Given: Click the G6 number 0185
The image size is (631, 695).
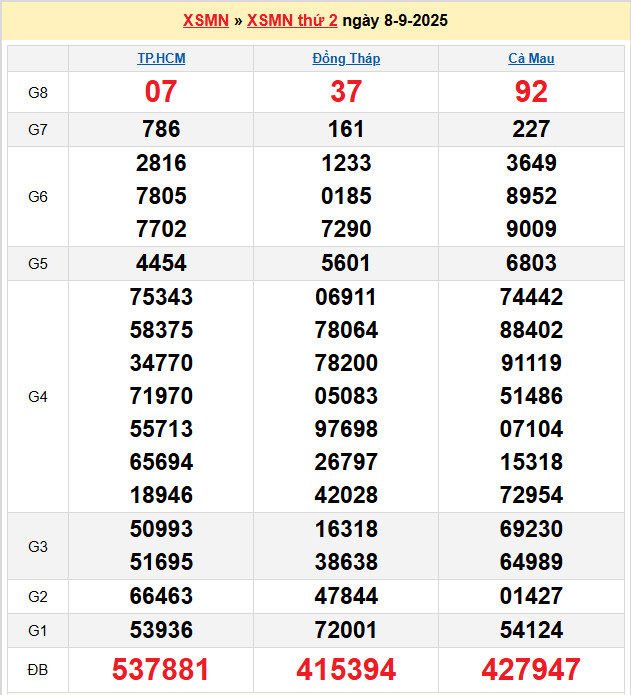Looking at the screenshot, I should pyautogui.click(x=346, y=196).
